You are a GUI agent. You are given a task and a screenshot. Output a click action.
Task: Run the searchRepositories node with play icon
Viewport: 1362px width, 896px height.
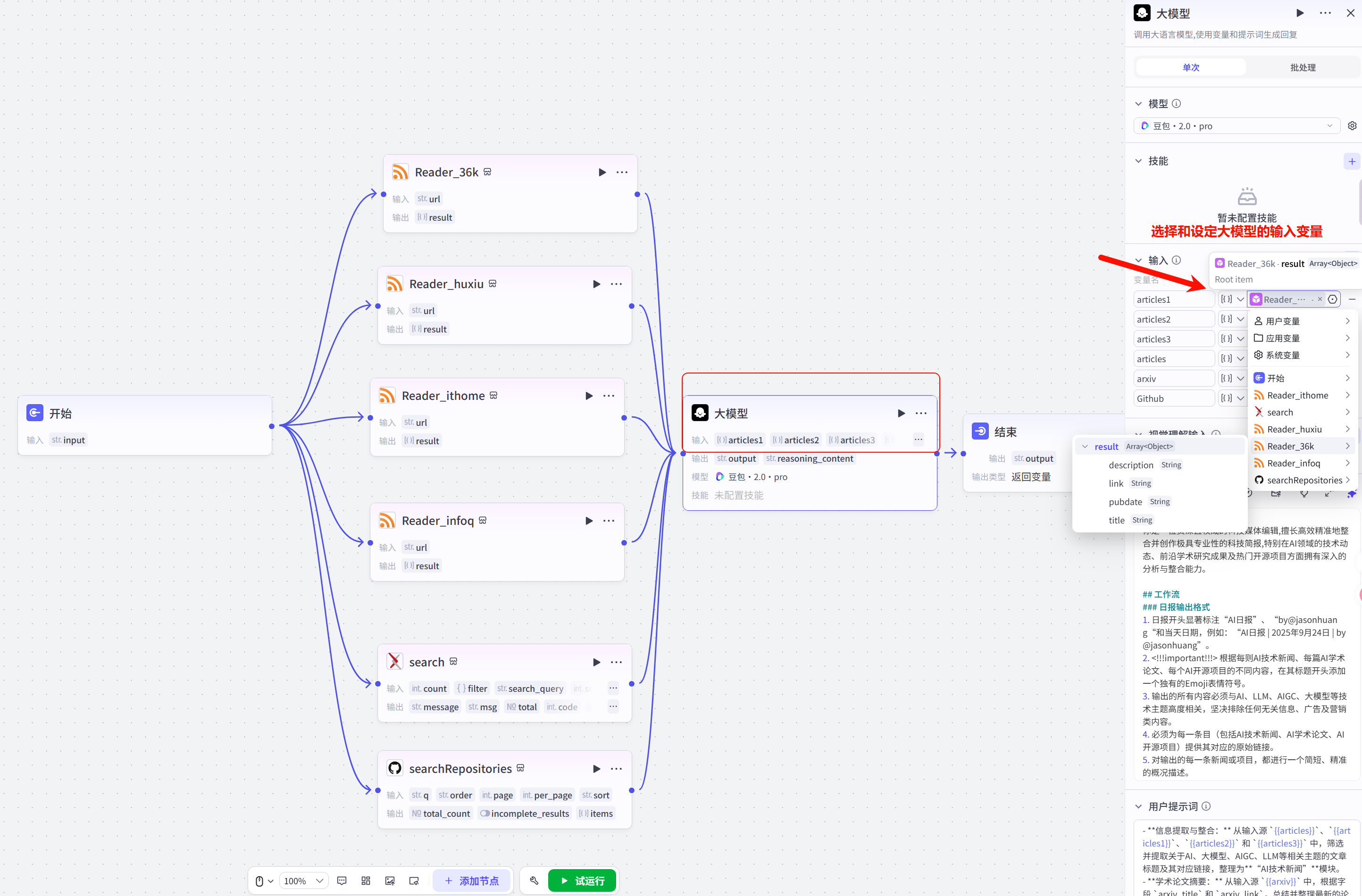596,768
